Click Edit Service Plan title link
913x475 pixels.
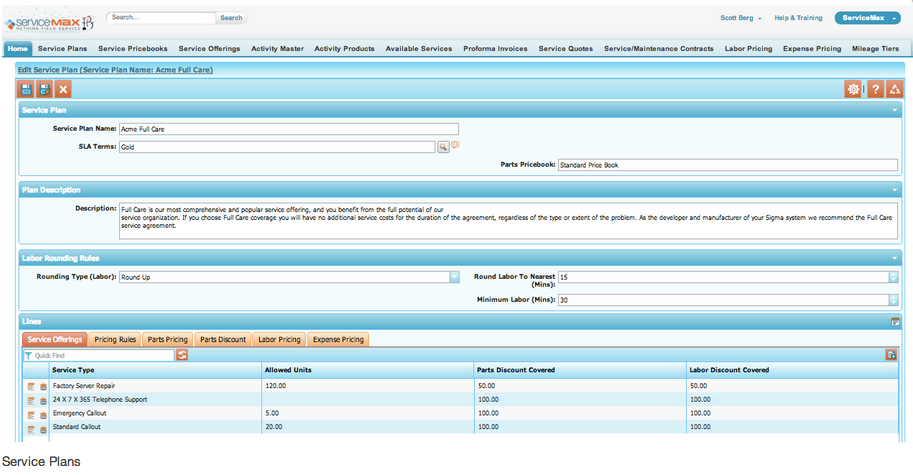point(115,70)
